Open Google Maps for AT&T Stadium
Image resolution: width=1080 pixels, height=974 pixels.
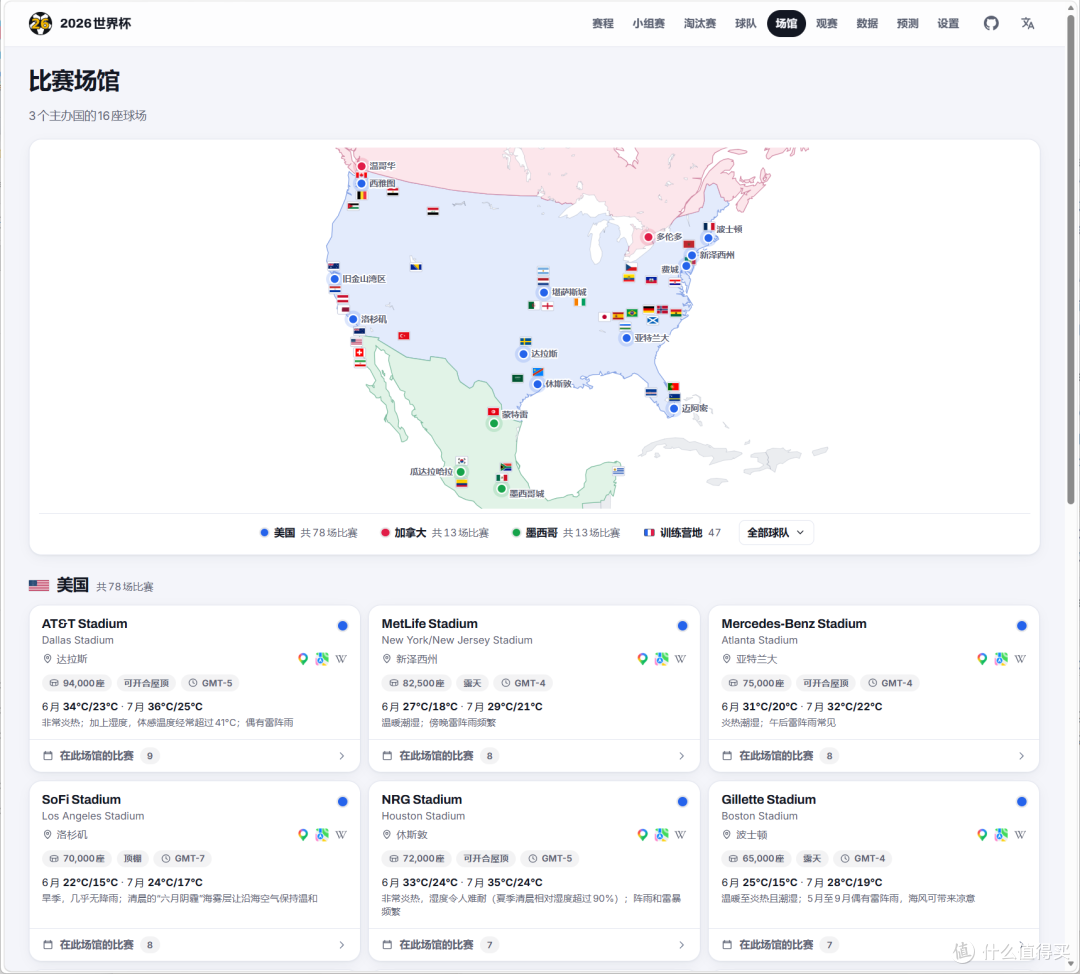point(302,659)
